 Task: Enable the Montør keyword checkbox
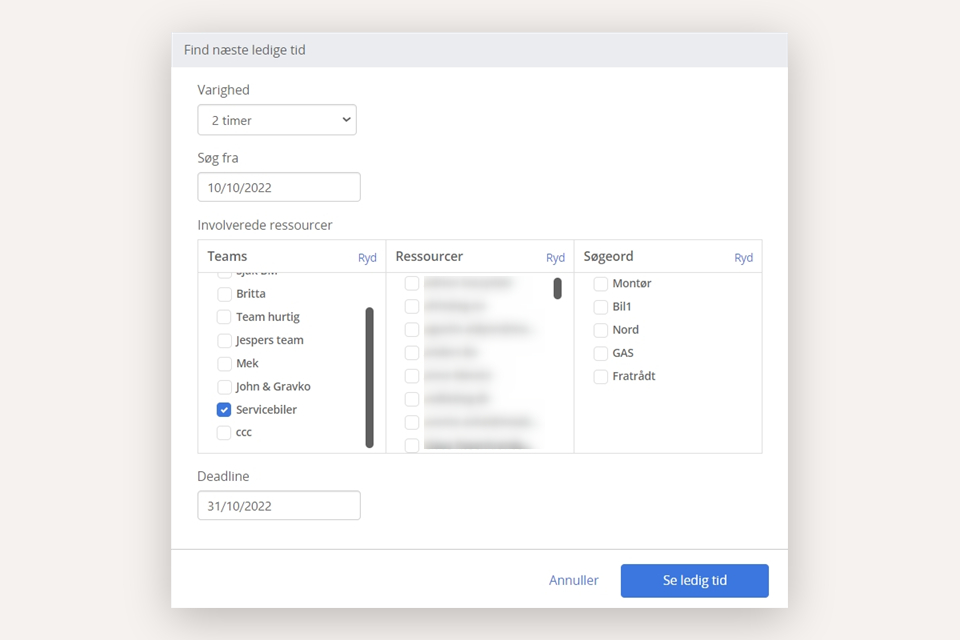(600, 284)
